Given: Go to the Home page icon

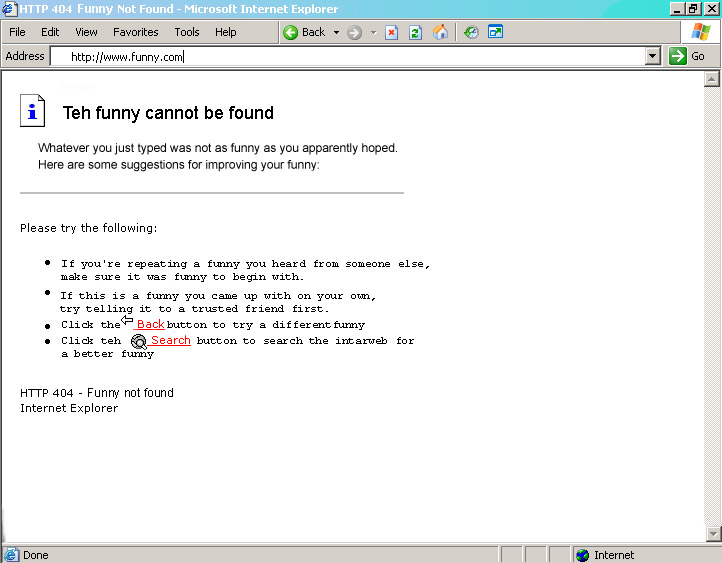Looking at the screenshot, I should click(440, 32).
